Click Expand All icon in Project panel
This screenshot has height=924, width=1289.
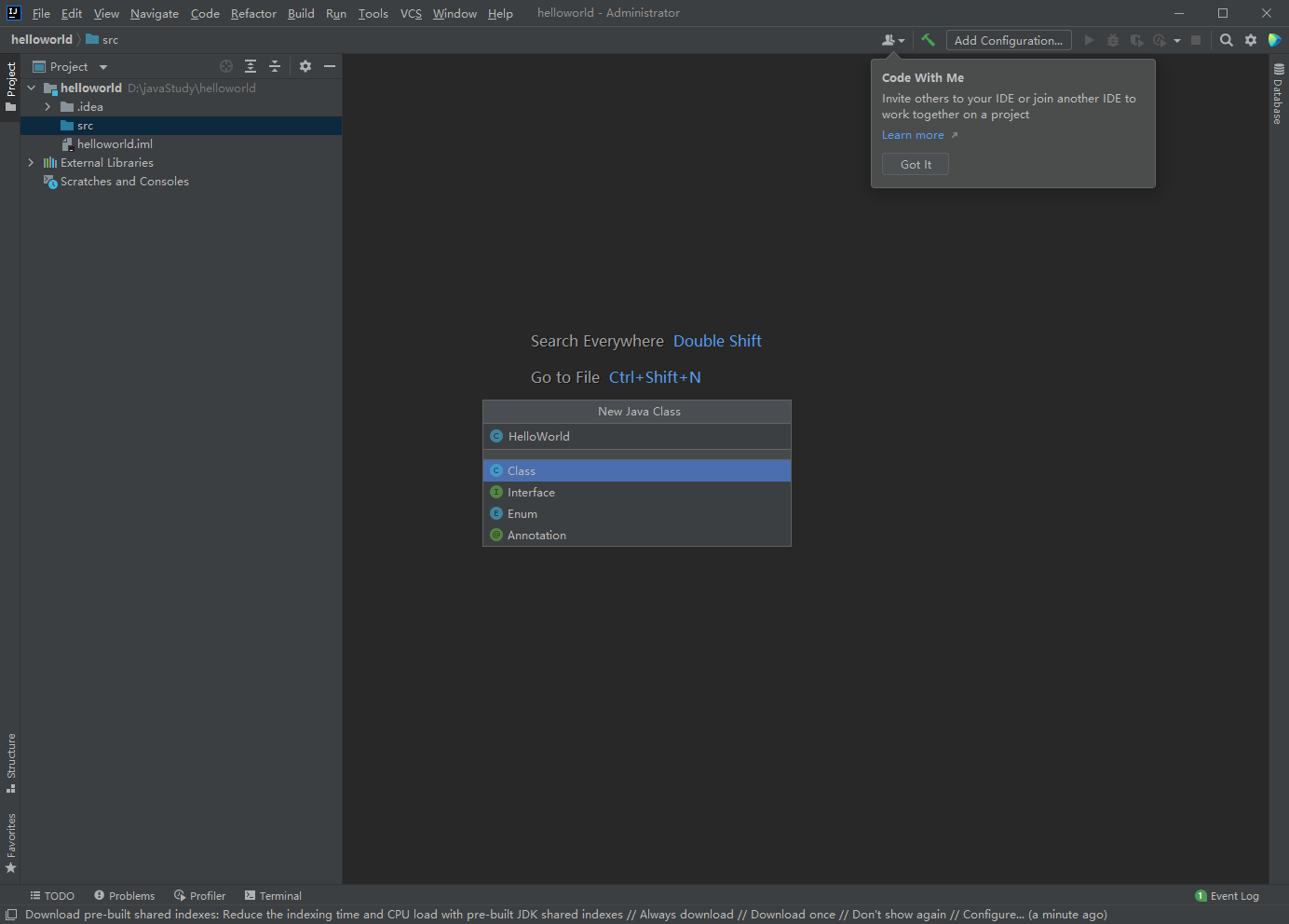click(x=251, y=66)
